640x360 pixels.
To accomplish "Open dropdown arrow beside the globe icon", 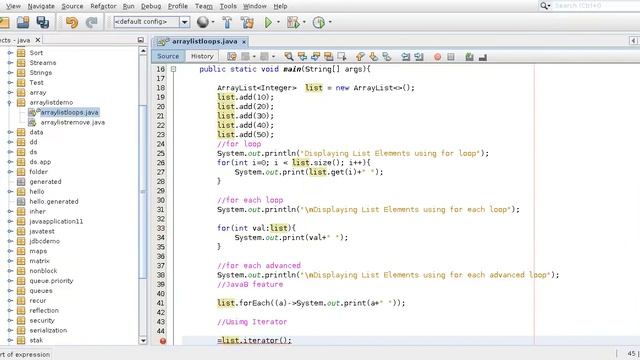I will pyautogui.click(x=213, y=22).
